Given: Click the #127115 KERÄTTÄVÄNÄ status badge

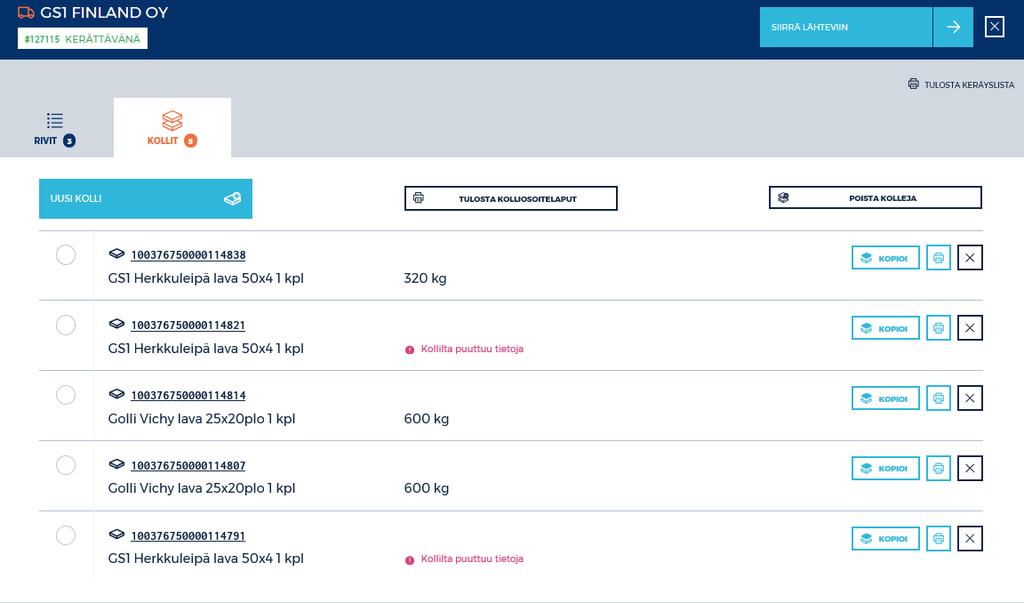Looking at the screenshot, I should pos(82,39).
